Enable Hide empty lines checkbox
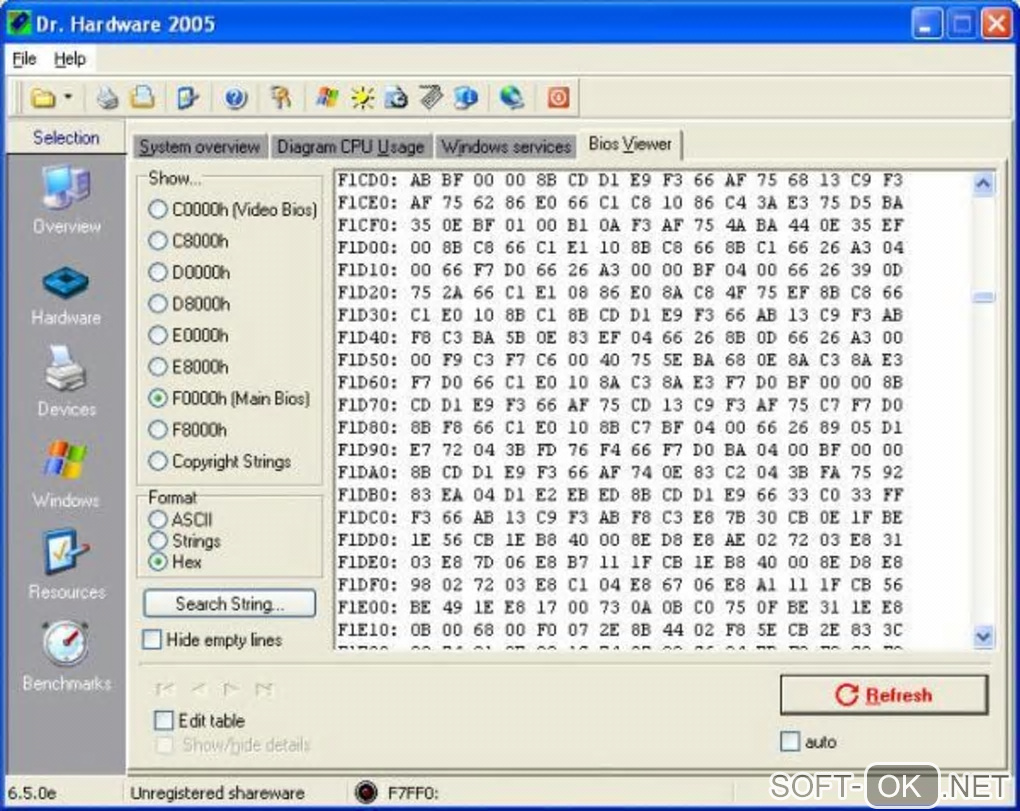Screen dimensions: 1020x811 (152, 639)
